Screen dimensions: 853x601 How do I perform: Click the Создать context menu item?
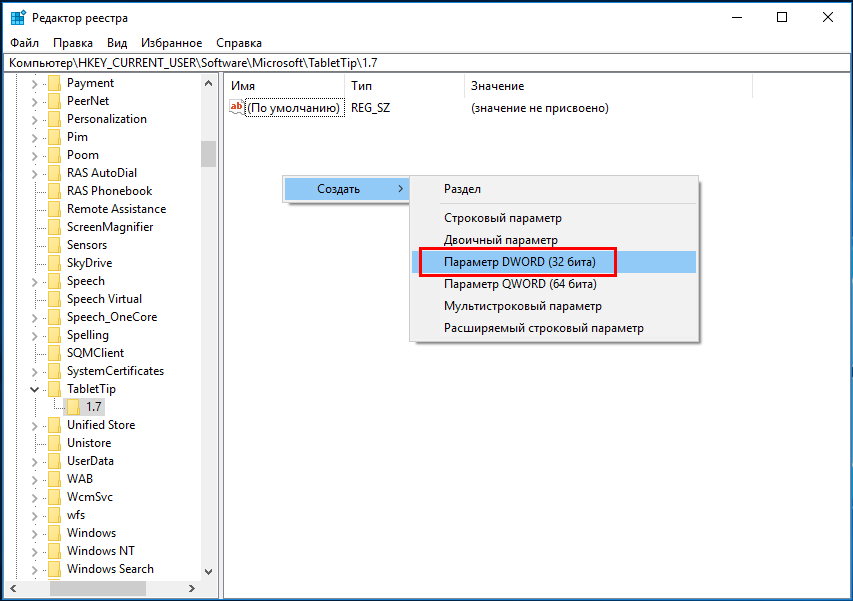click(x=346, y=189)
